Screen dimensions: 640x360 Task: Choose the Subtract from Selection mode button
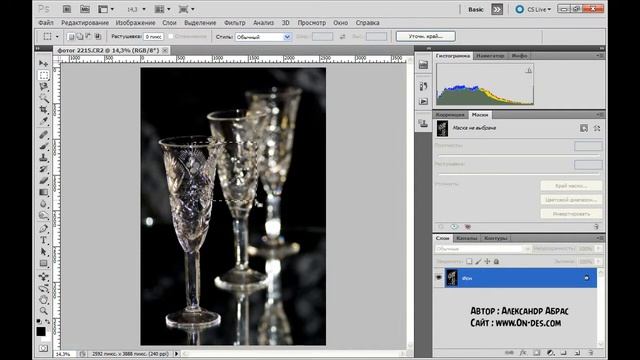(89, 37)
